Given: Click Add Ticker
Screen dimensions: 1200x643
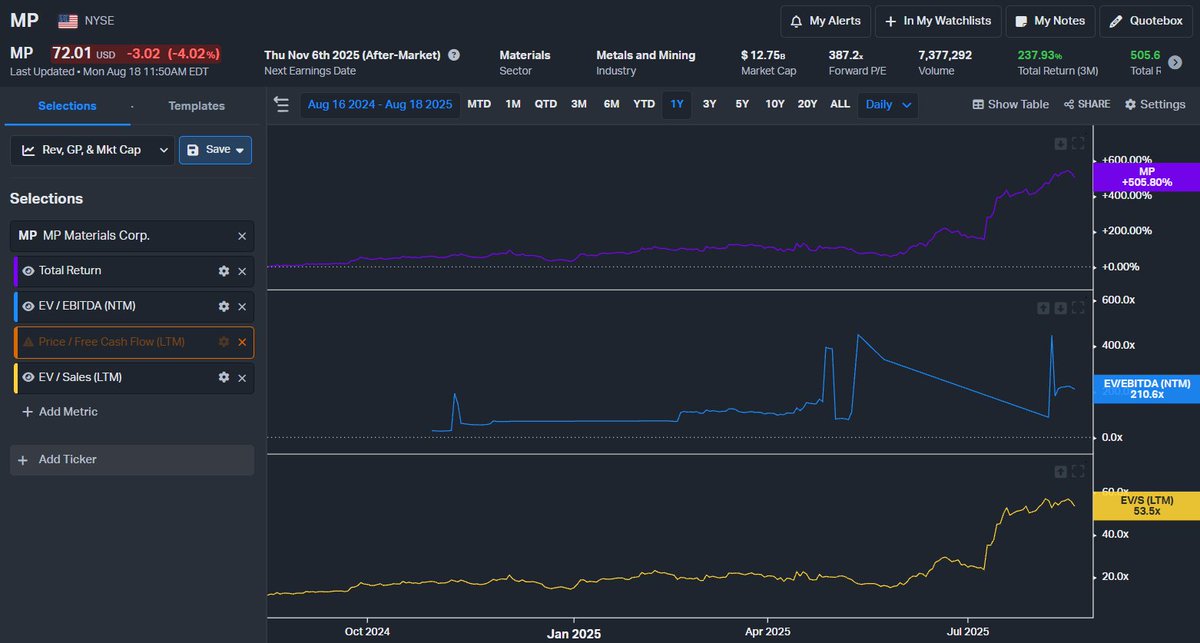Looking at the screenshot, I should [x=132, y=460].
